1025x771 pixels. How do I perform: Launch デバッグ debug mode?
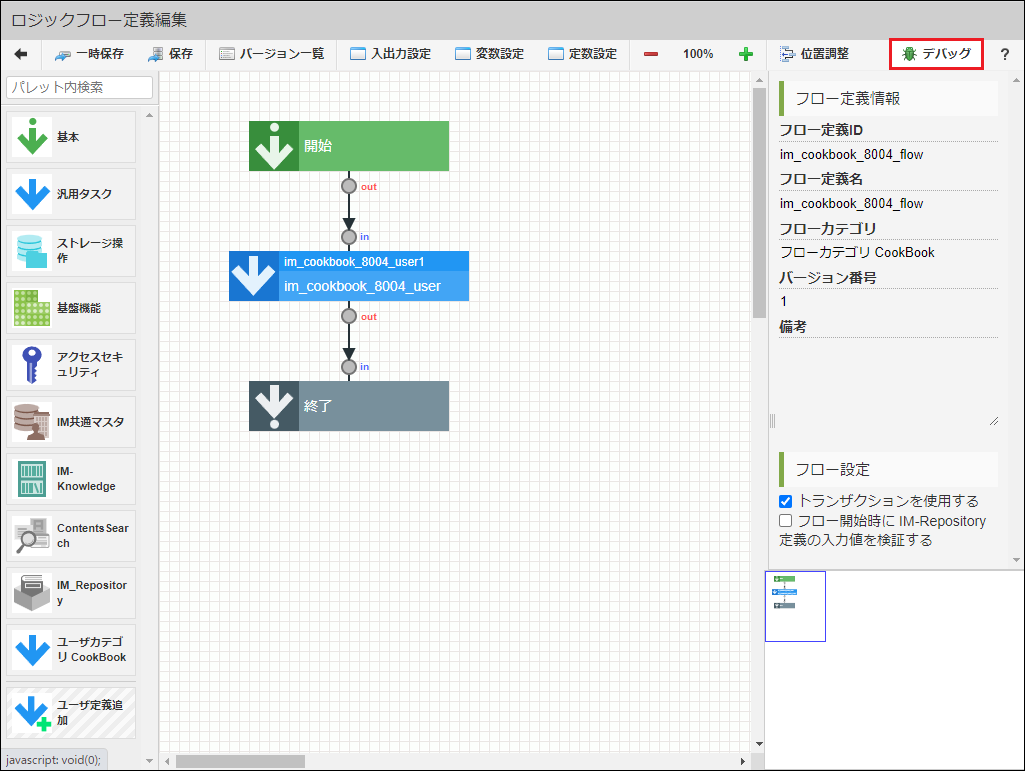click(936, 54)
